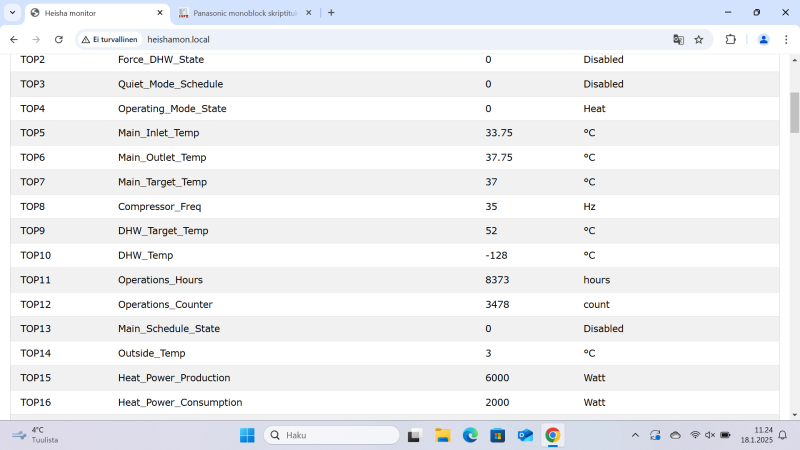Open the browser extensions puzzle icon
The image size is (800, 450).
click(731, 39)
